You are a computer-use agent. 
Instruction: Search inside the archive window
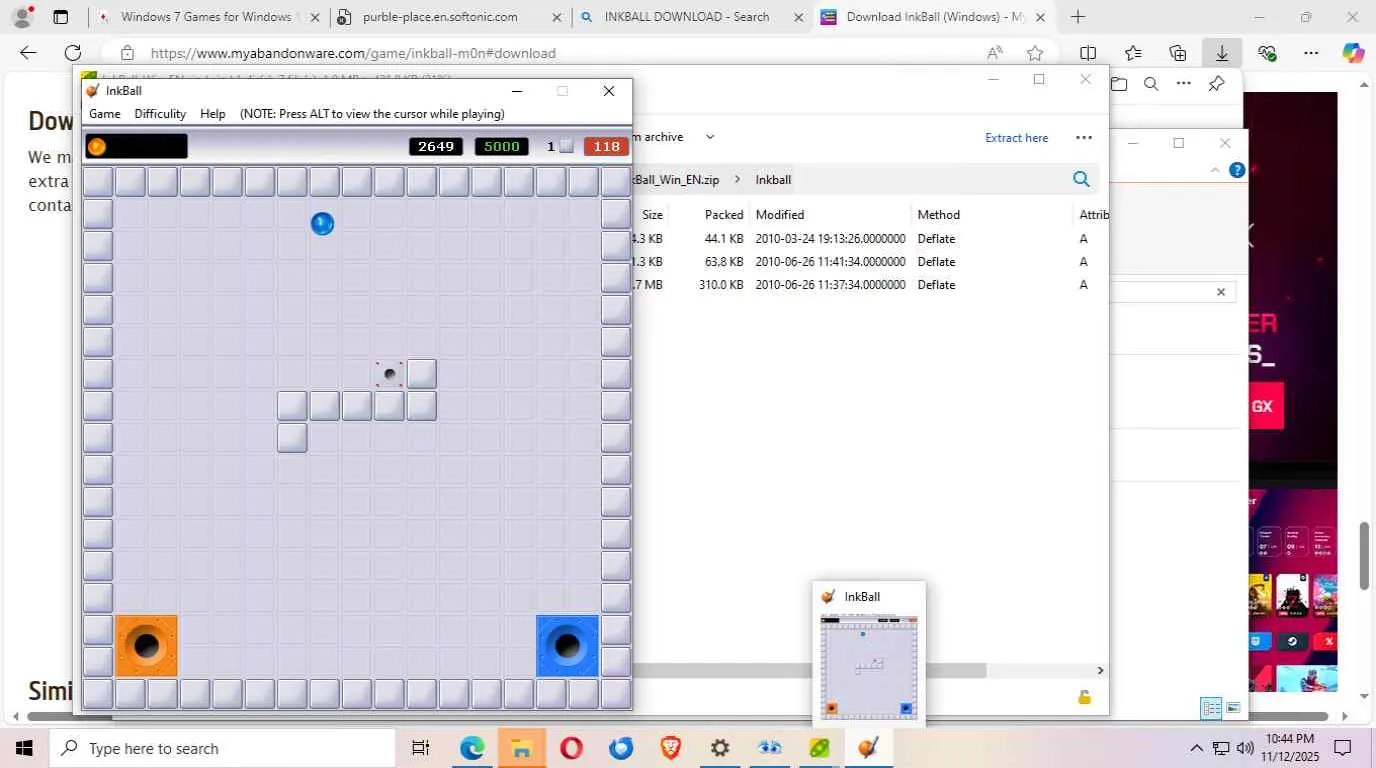pos(1081,179)
